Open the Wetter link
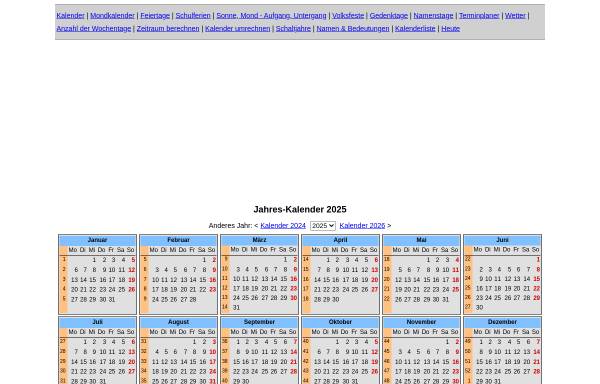 (x=515, y=16)
